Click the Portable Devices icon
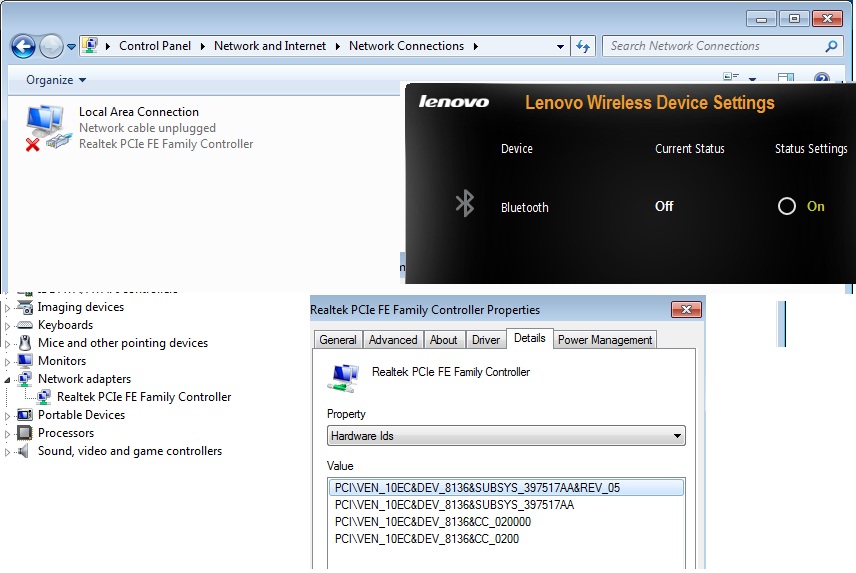 (25, 415)
